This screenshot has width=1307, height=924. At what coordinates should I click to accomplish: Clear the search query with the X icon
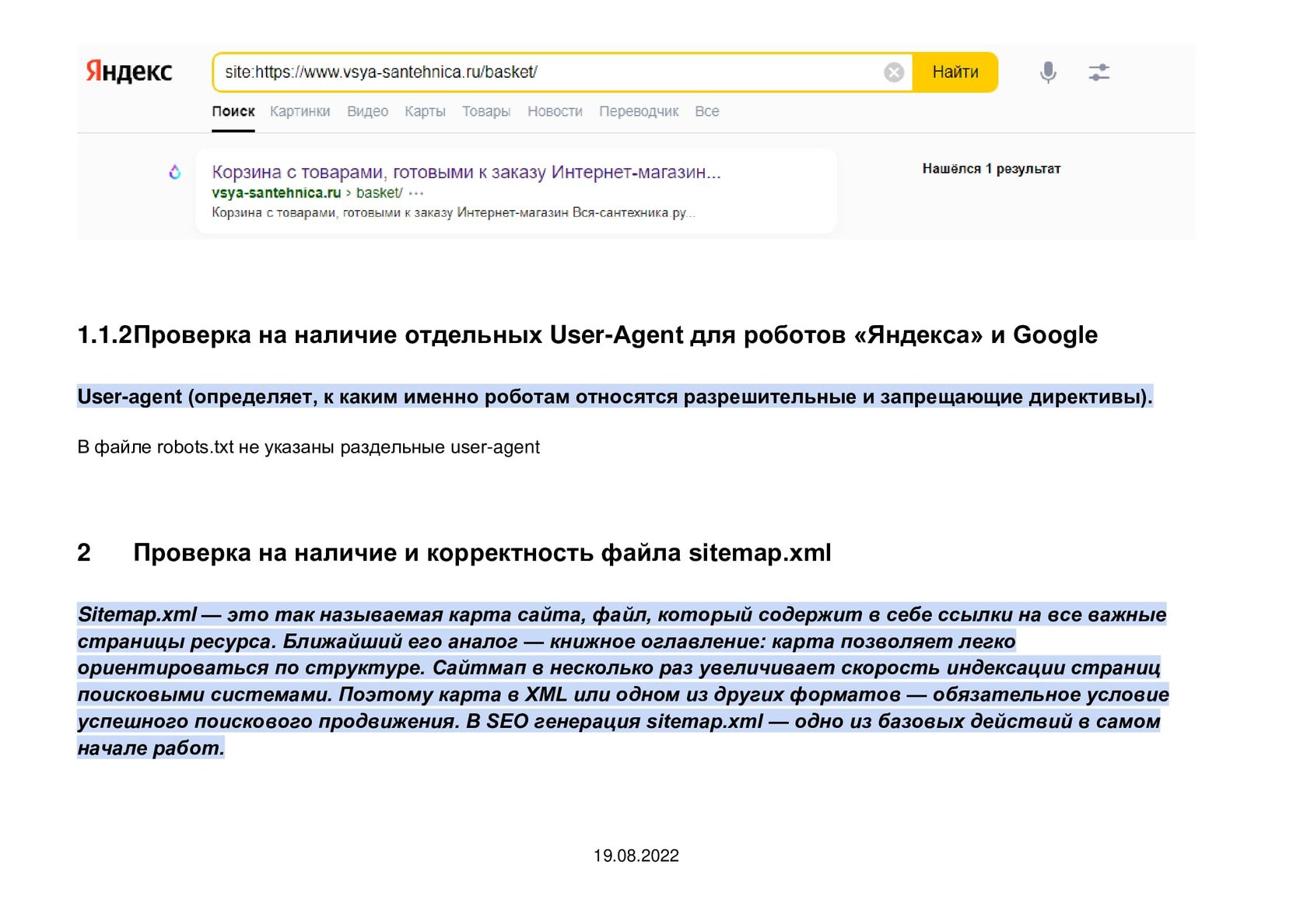pos(894,72)
